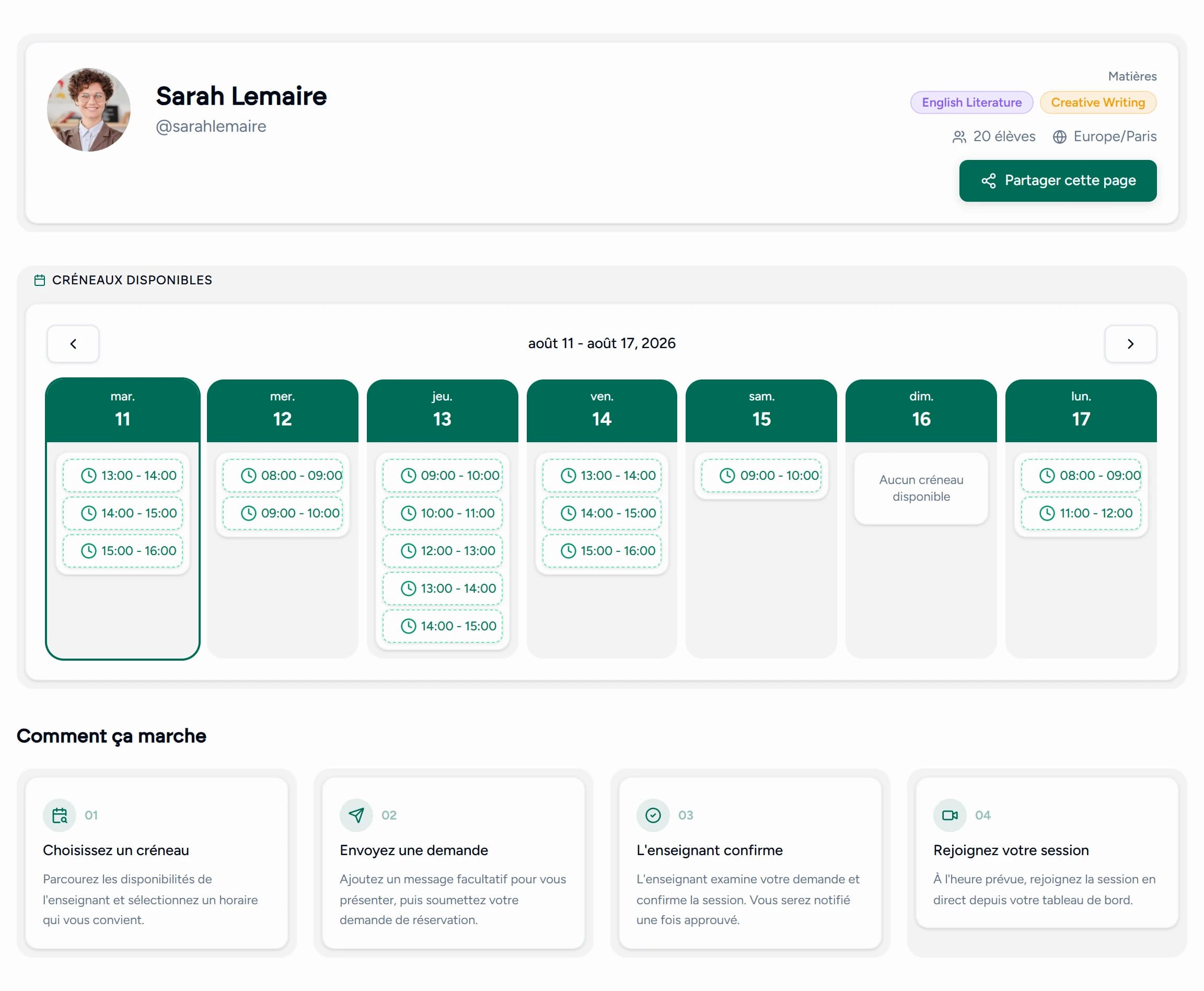The height and width of the screenshot is (991, 1204).
Task: Click the Rejoignez votre session heading
Action: pyautogui.click(x=1011, y=850)
